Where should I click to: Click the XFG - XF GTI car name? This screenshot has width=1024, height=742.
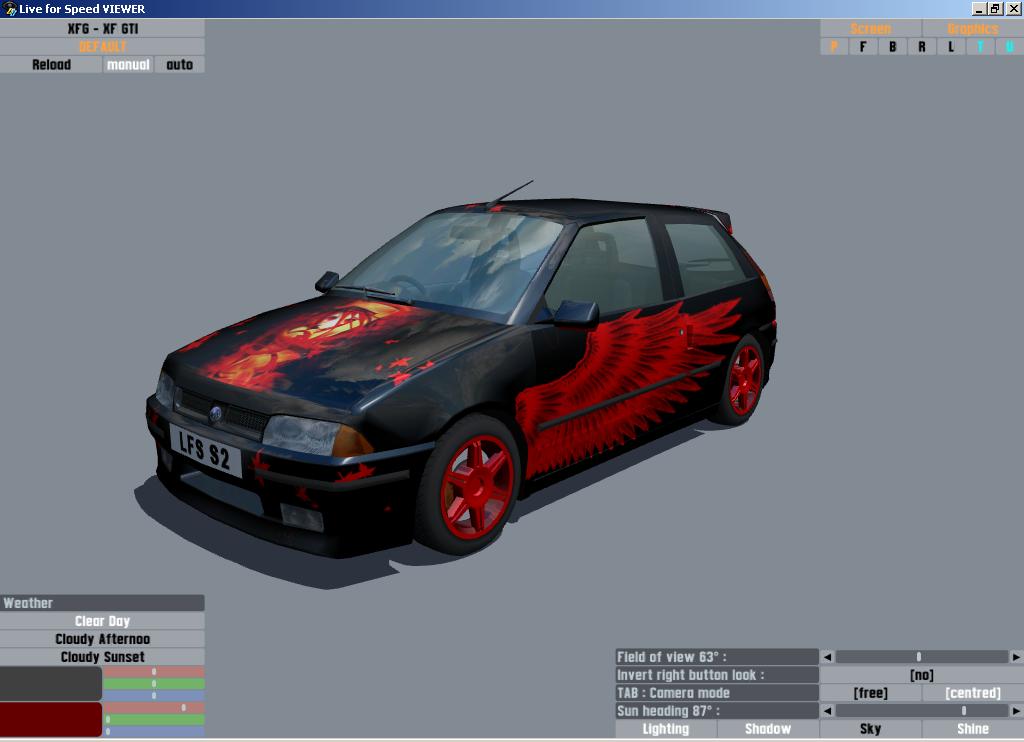103,29
